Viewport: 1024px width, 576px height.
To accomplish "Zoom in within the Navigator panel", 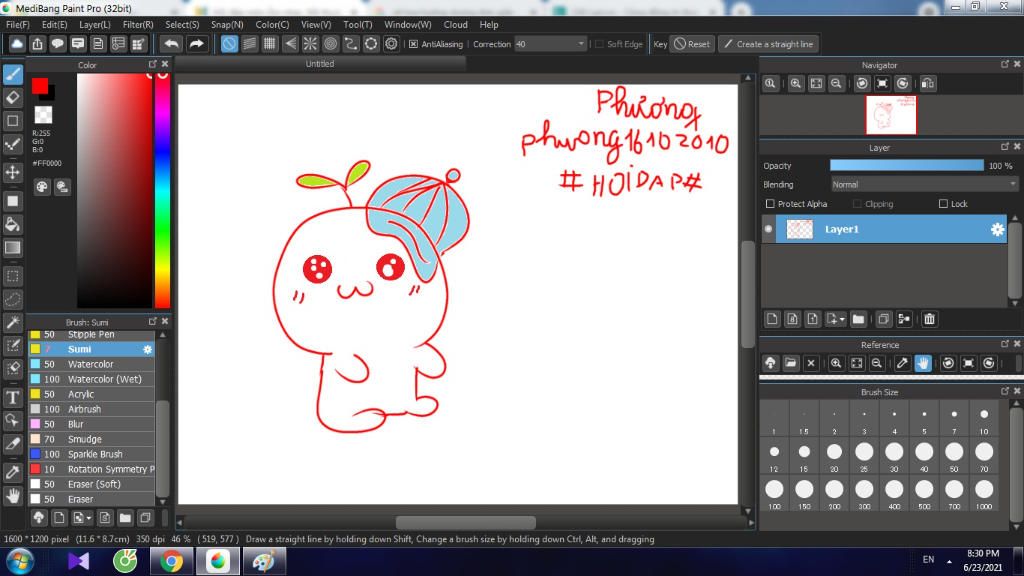I will 795,84.
